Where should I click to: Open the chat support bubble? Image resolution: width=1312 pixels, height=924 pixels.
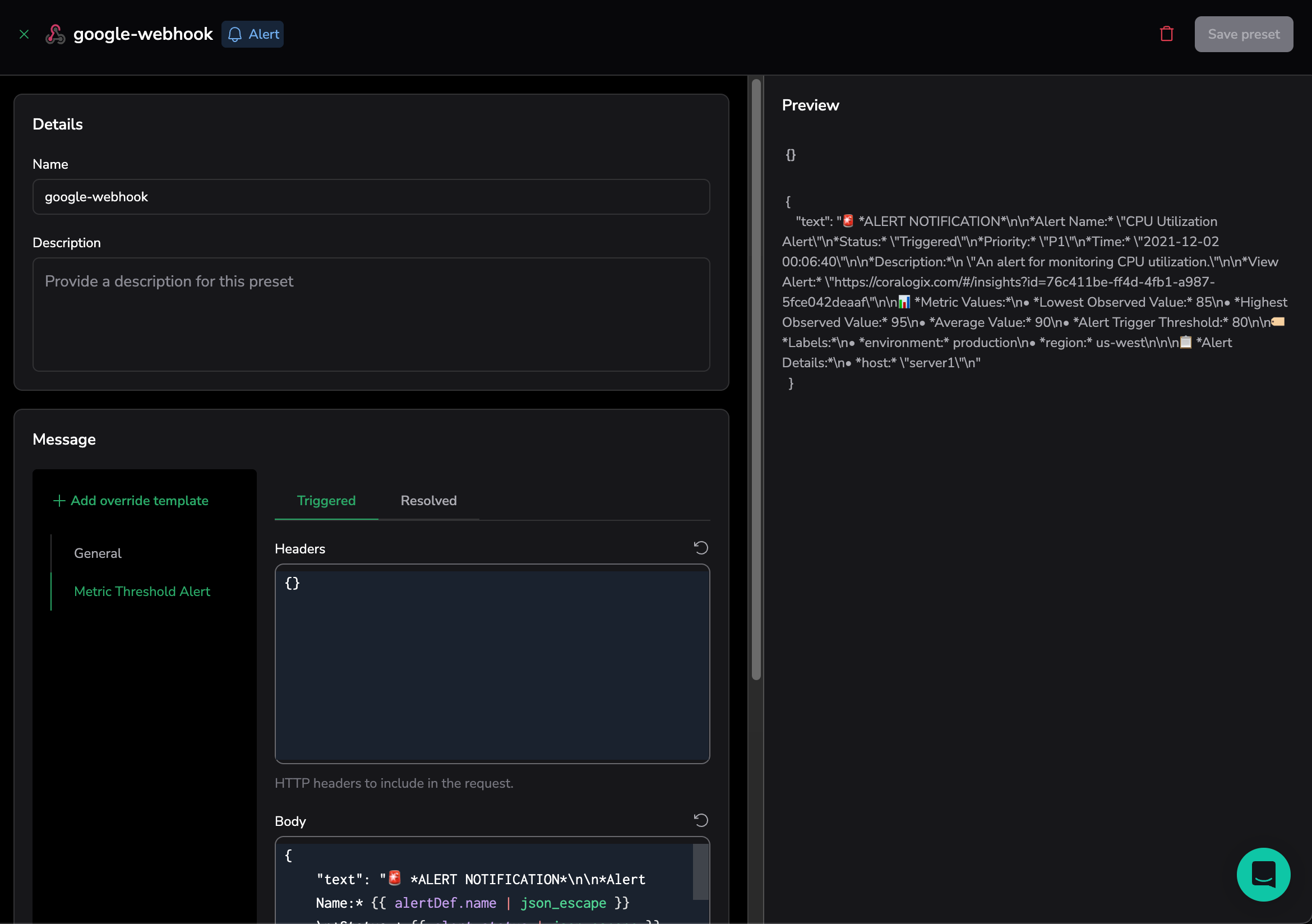pyautogui.click(x=1263, y=874)
